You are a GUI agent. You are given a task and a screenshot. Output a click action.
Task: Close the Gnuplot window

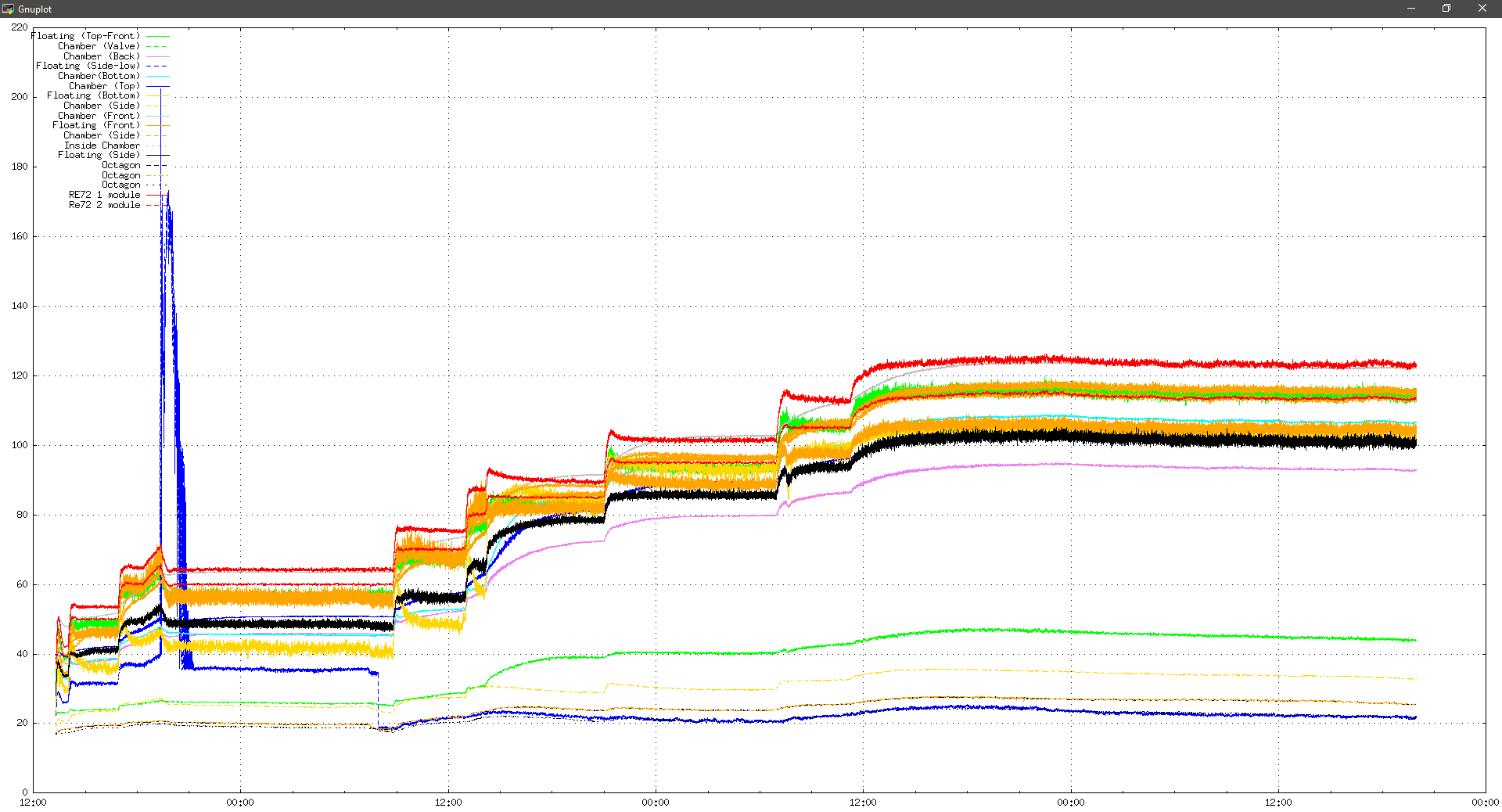pyautogui.click(x=1482, y=9)
